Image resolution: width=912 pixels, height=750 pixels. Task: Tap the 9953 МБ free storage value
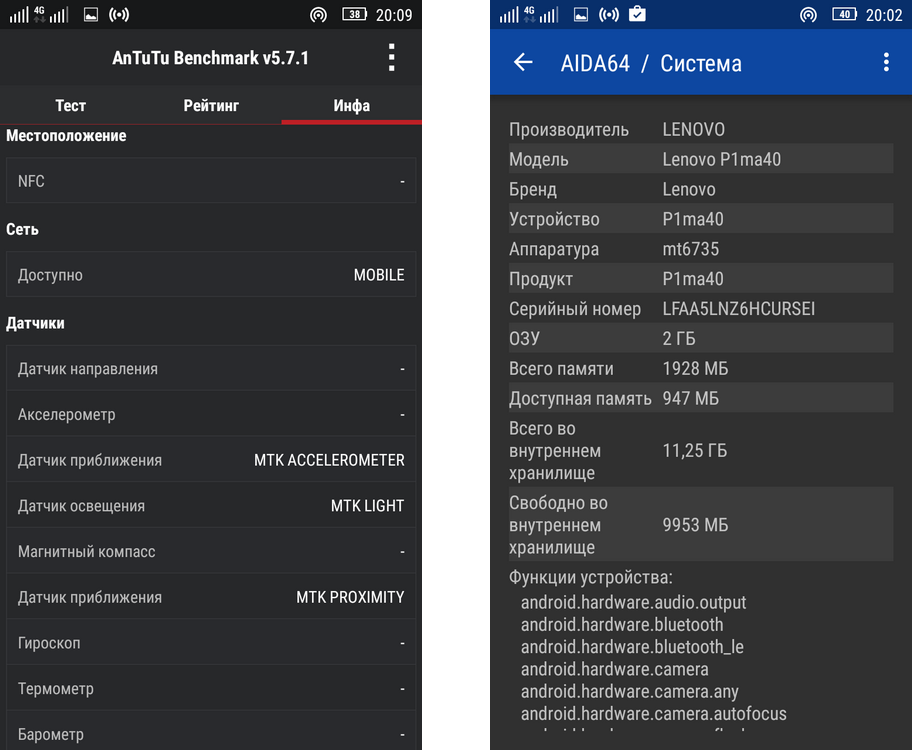695,525
